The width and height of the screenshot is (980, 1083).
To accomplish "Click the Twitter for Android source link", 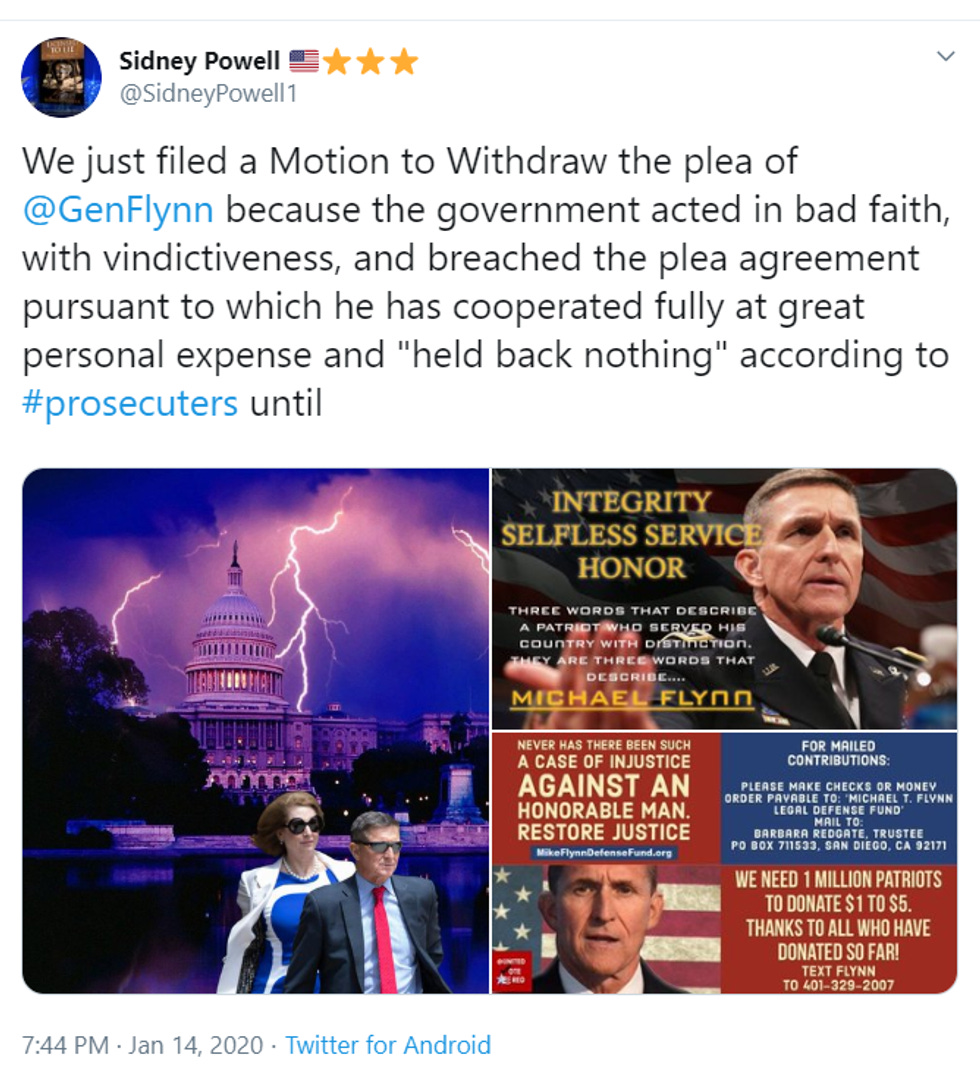I will [x=388, y=1045].
